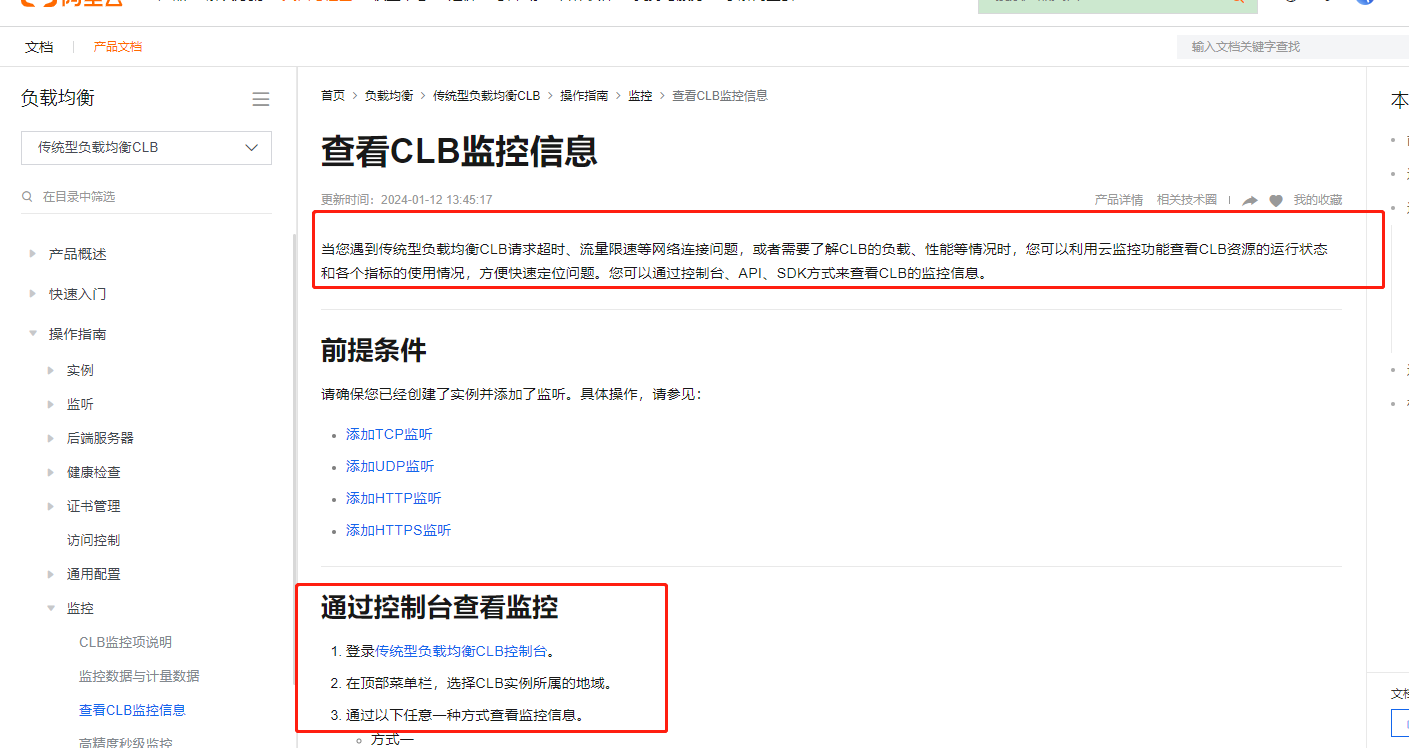Expand the 产品概述 tree node
The width and height of the screenshot is (1409, 748).
click(x=33, y=254)
